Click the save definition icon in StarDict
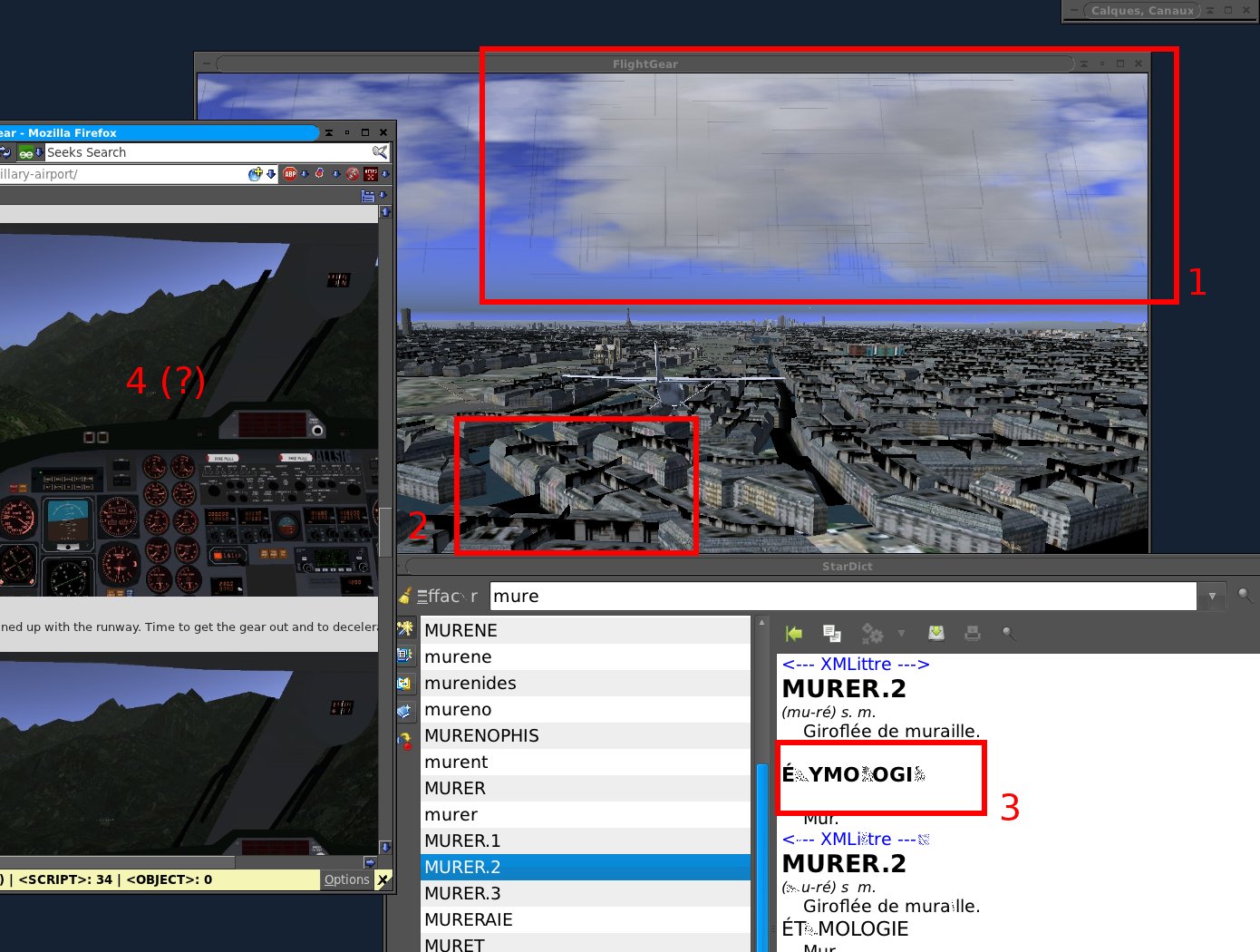This screenshot has width=1260, height=952. [936, 633]
